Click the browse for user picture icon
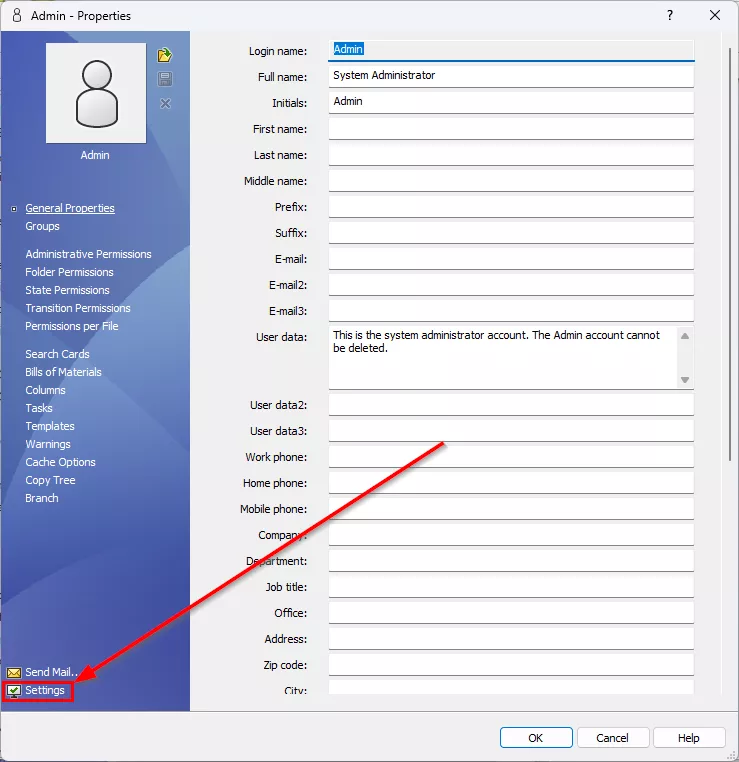The height and width of the screenshot is (762, 739). tap(165, 55)
